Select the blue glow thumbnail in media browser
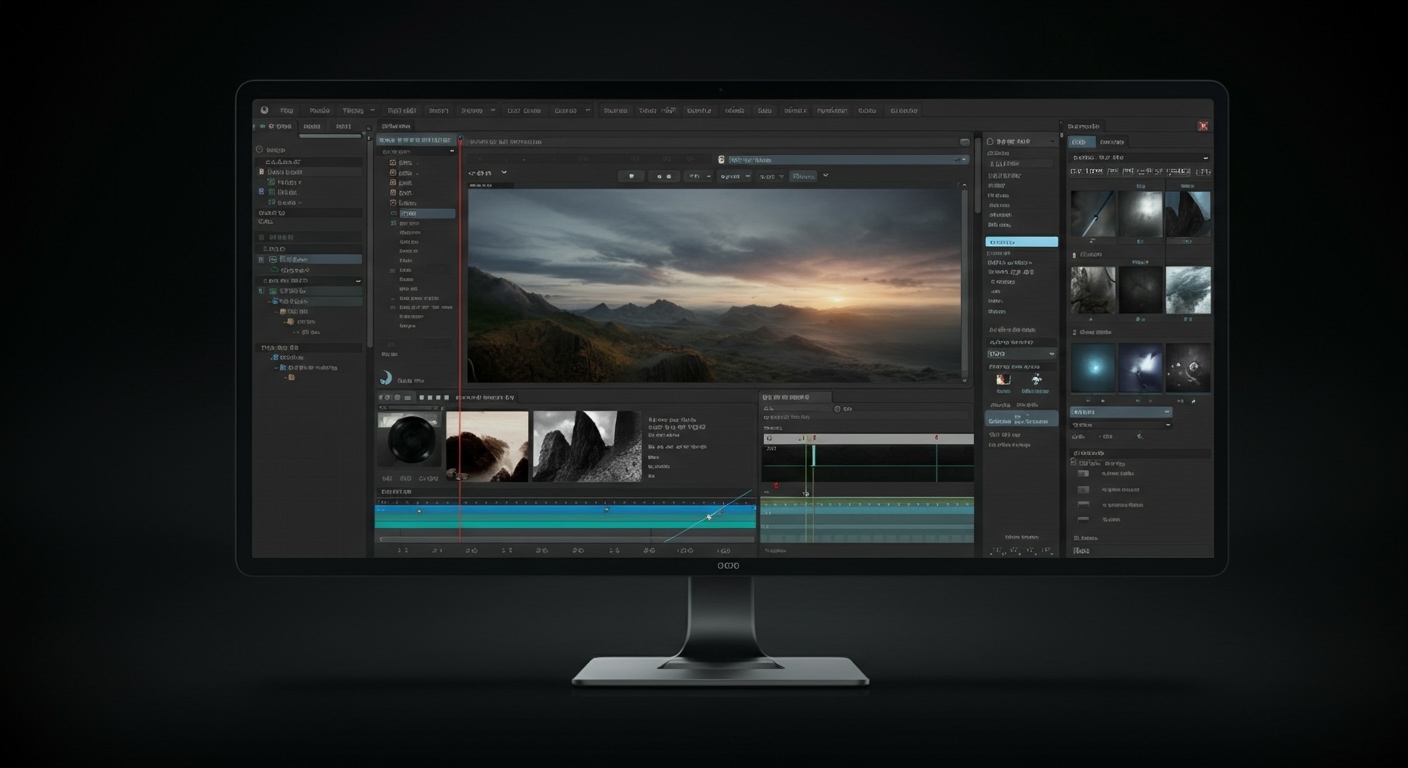The width and height of the screenshot is (1408, 768). pyautogui.click(x=1092, y=368)
